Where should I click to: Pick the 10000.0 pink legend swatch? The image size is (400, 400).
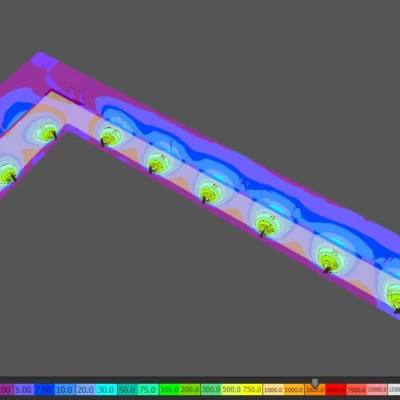(x=377, y=389)
